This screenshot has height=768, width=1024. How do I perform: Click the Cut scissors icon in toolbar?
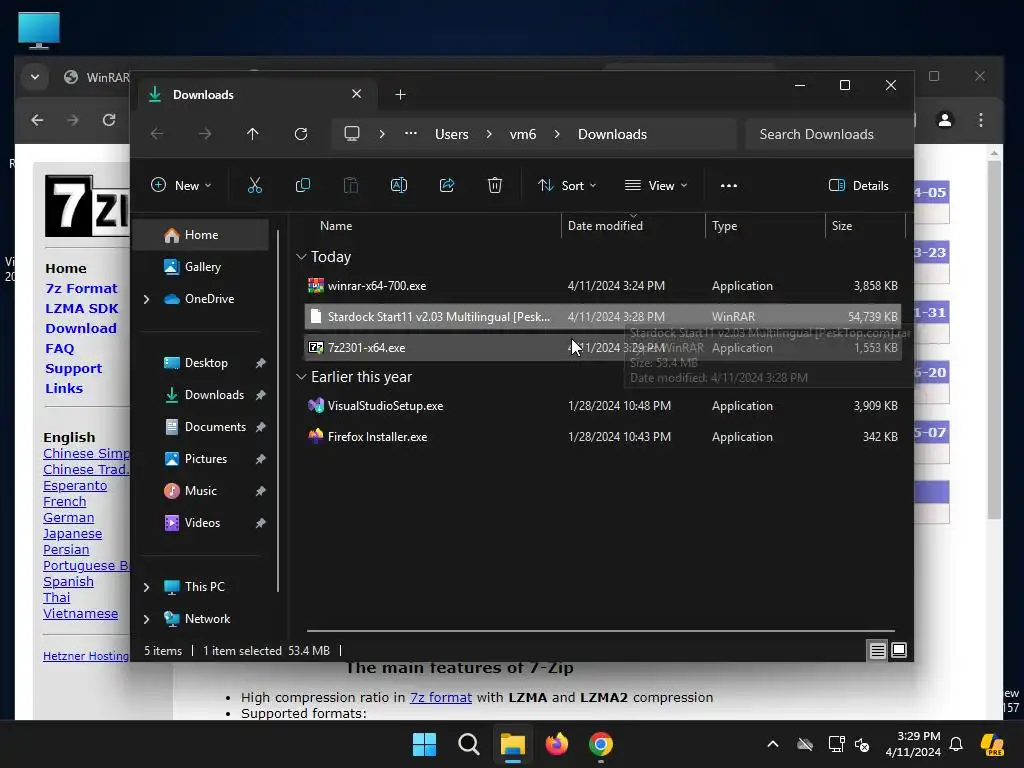click(x=255, y=185)
